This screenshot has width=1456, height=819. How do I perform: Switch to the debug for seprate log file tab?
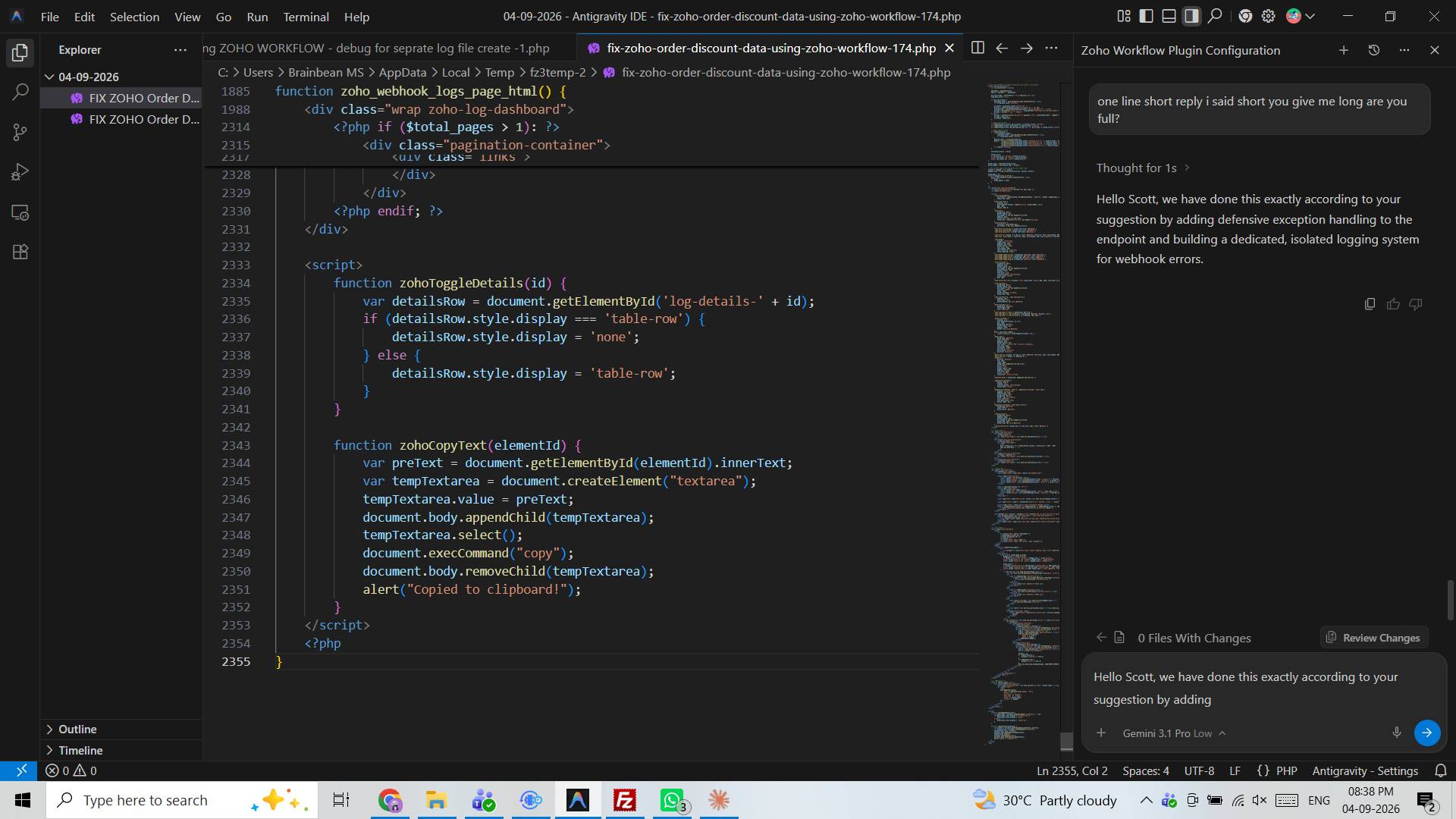click(377, 48)
